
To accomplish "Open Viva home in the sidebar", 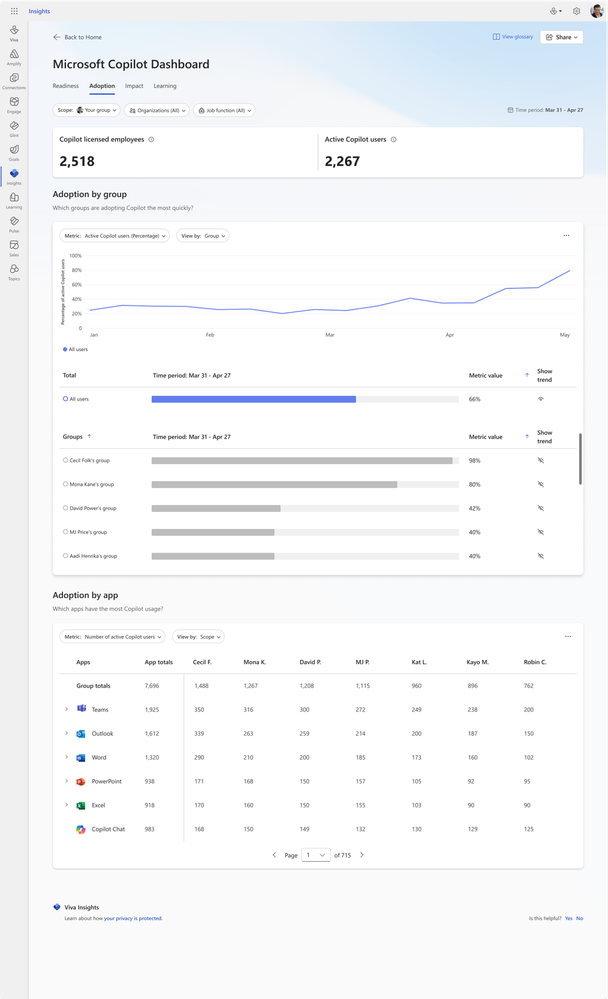I will 14,33.
